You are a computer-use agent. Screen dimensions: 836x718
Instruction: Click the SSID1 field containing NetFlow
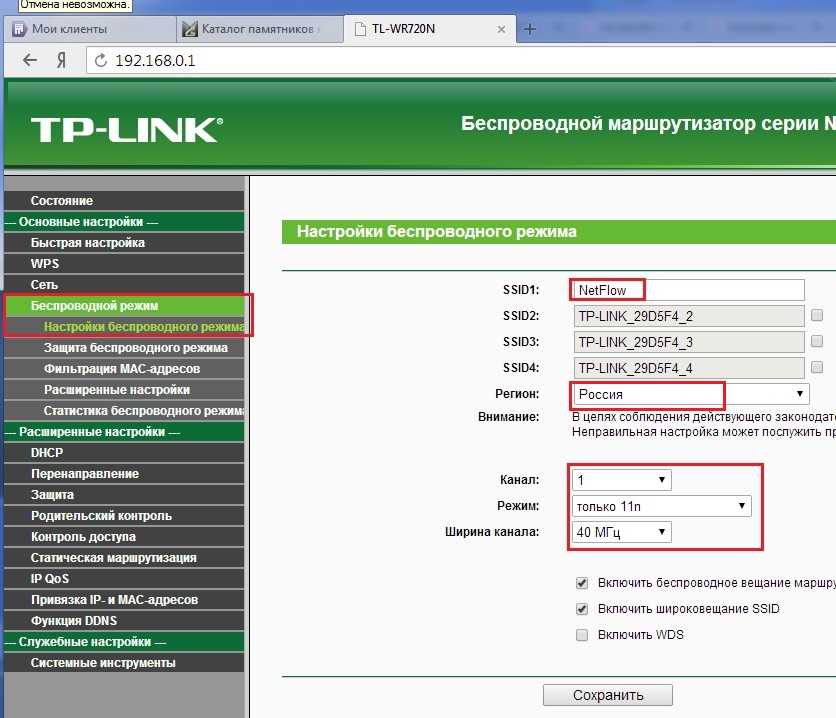(x=688, y=290)
